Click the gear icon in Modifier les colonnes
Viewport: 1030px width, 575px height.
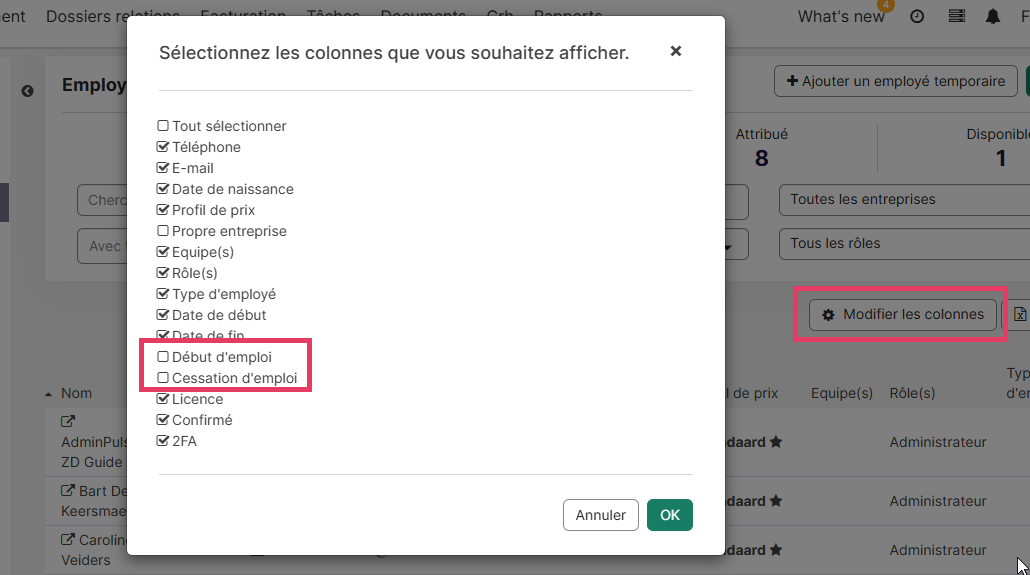[x=828, y=315]
